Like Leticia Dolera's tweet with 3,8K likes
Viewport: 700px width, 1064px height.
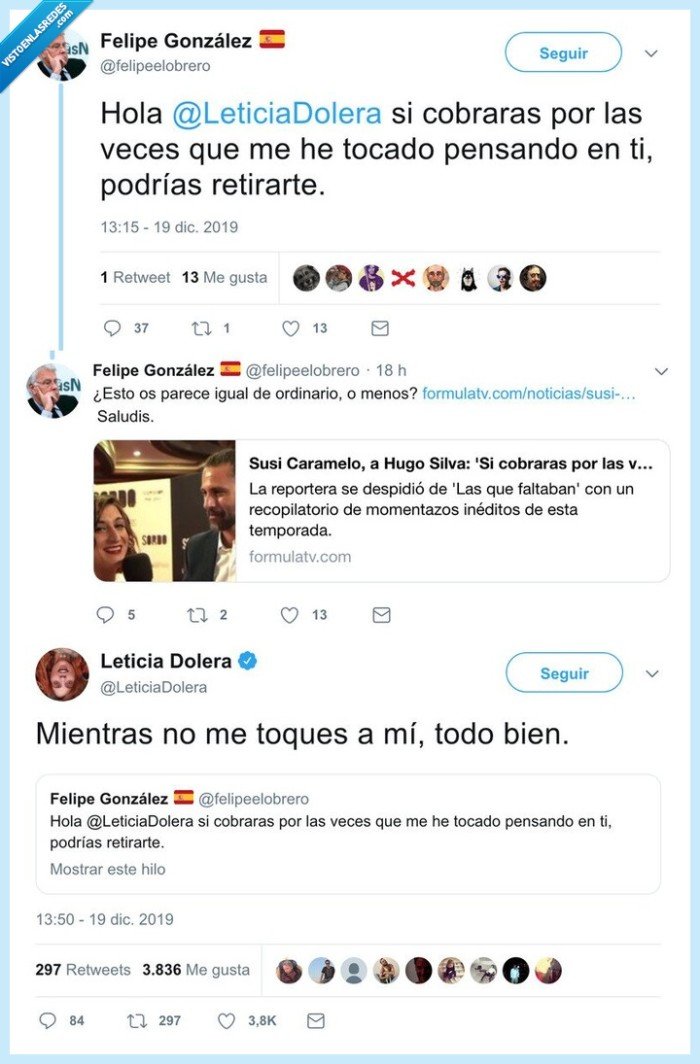point(227,1021)
